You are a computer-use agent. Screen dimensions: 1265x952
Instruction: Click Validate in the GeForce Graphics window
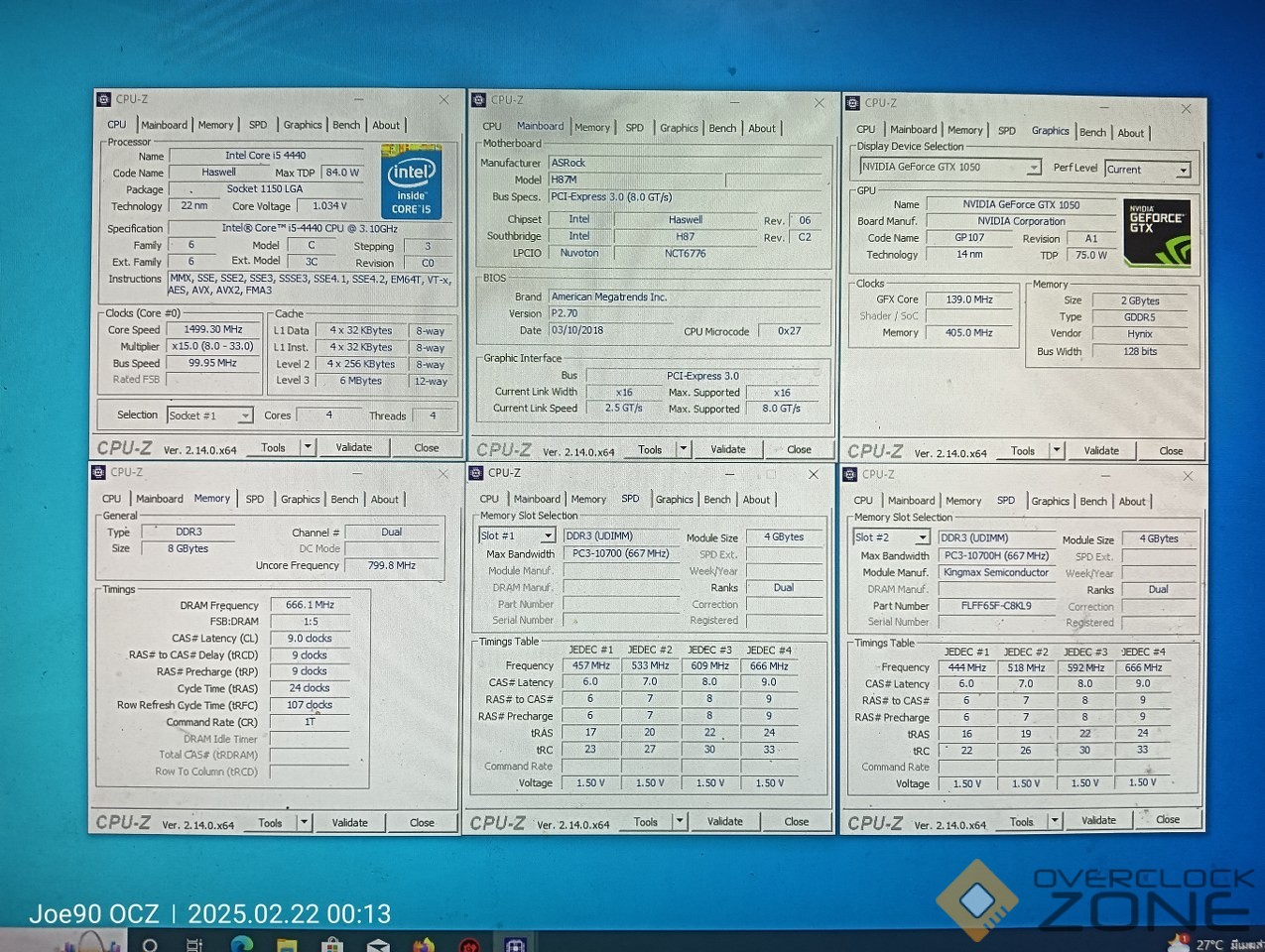1101,450
